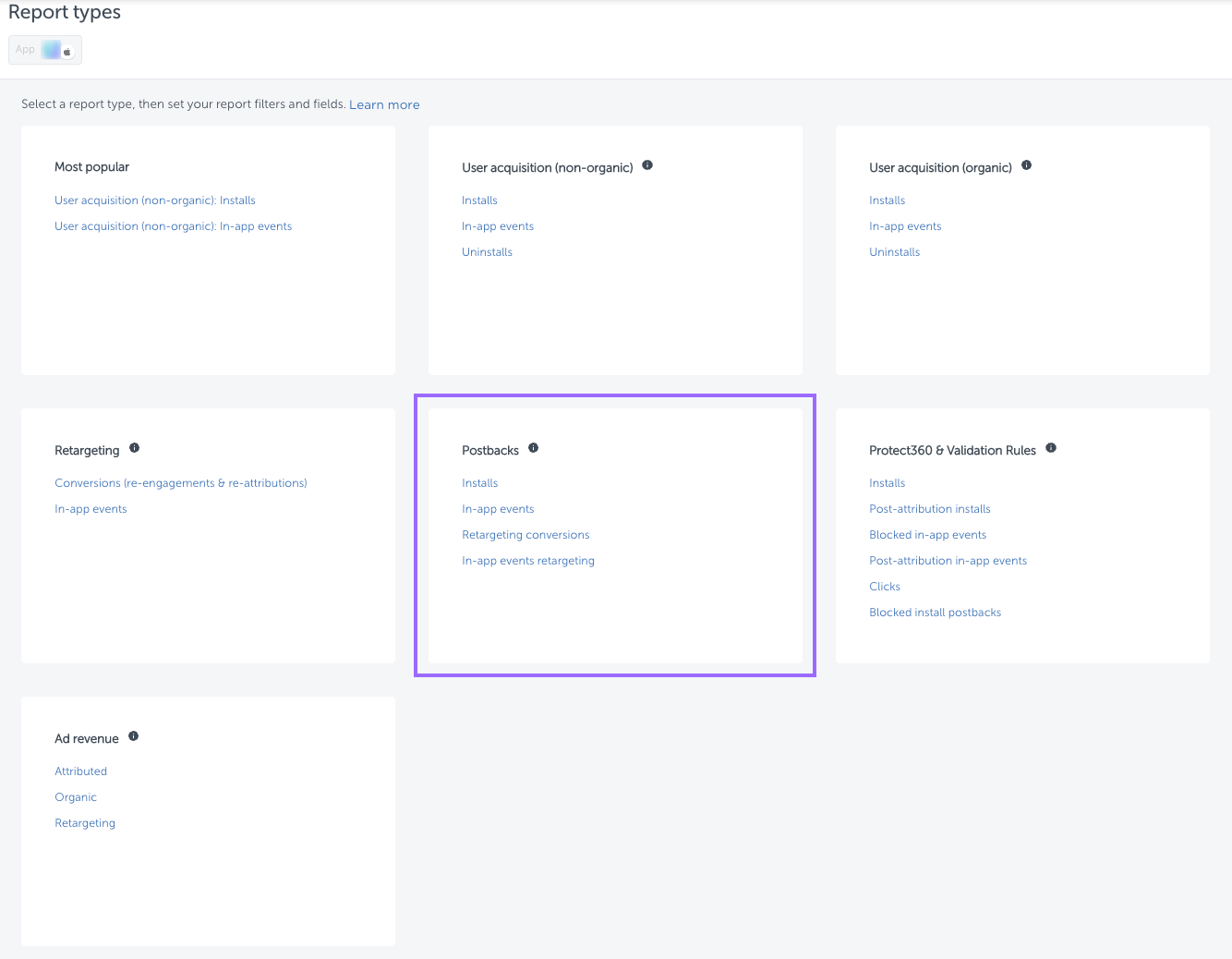The height and width of the screenshot is (959, 1232).
Task: Select In-app events under User acquisition (organic)
Action: coord(905,226)
